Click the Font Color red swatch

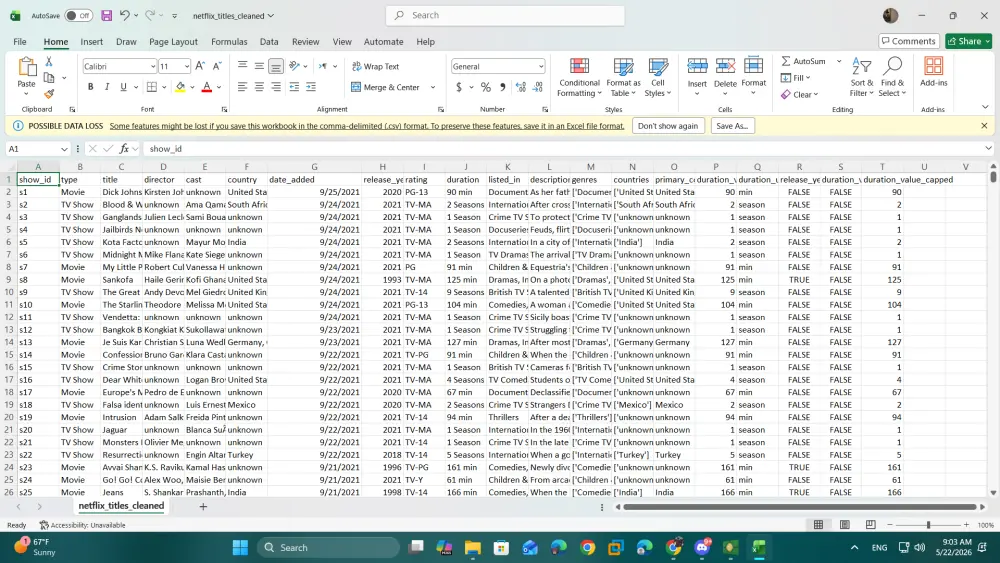click(207, 87)
